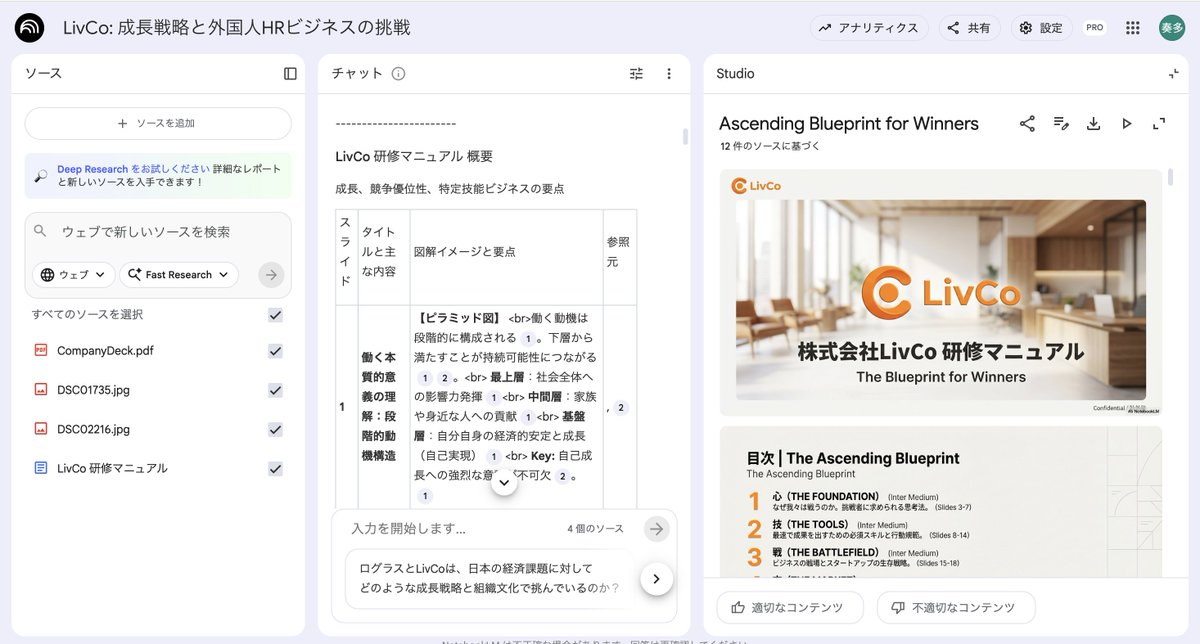Click the ソースを追加 button
Image resolution: width=1200 pixels, height=644 pixels.
pyautogui.click(x=156, y=122)
